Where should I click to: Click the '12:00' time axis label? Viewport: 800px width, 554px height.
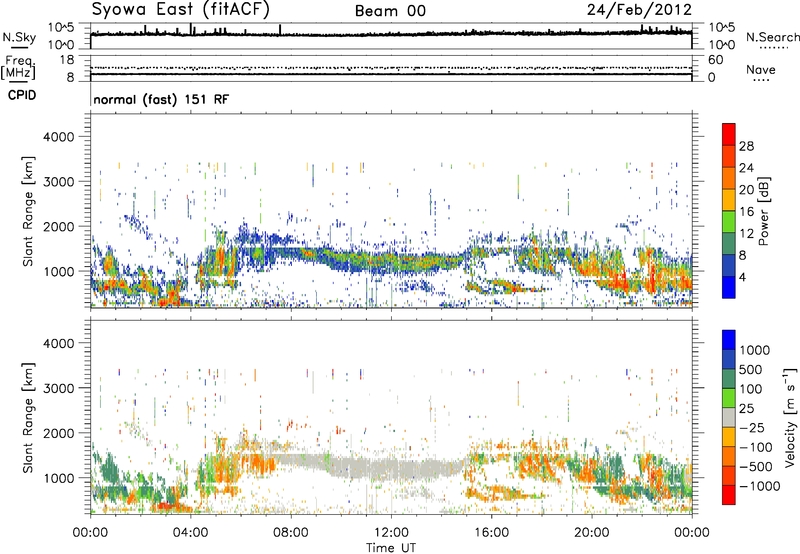click(x=391, y=533)
